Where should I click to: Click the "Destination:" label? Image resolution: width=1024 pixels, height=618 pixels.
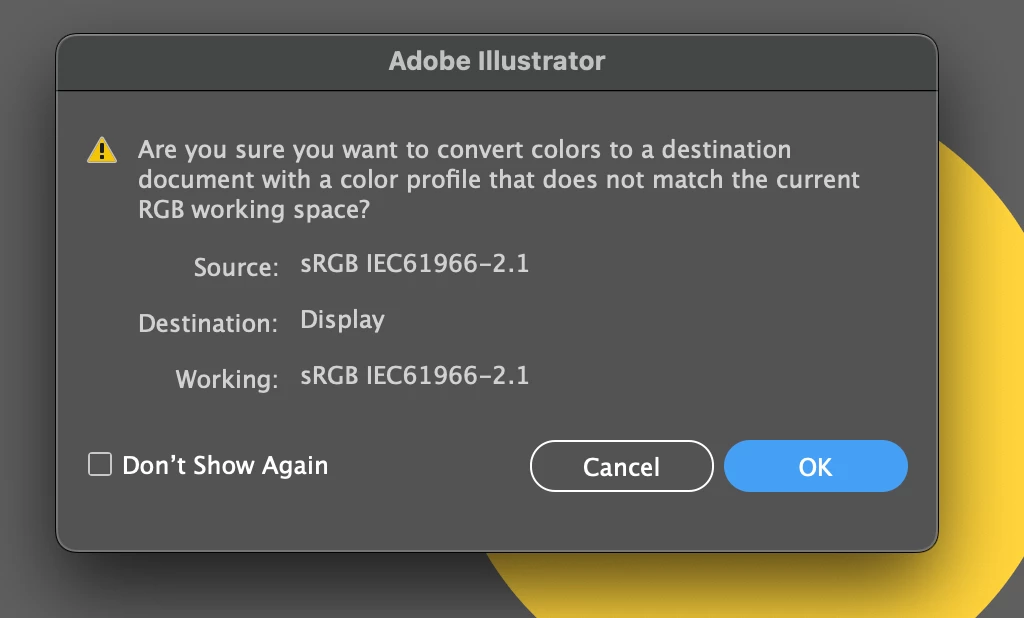click(x=208, y=324)
